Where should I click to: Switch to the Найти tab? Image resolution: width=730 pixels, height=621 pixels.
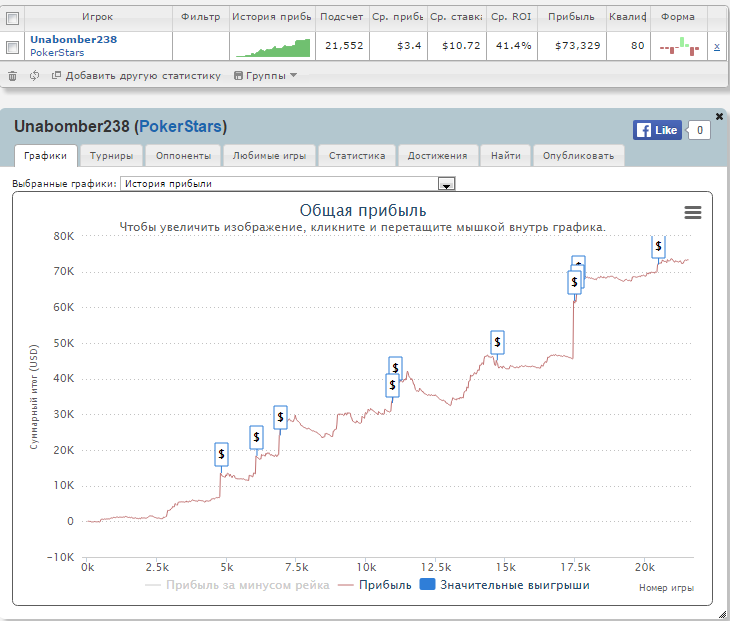[x=506, y=155]
